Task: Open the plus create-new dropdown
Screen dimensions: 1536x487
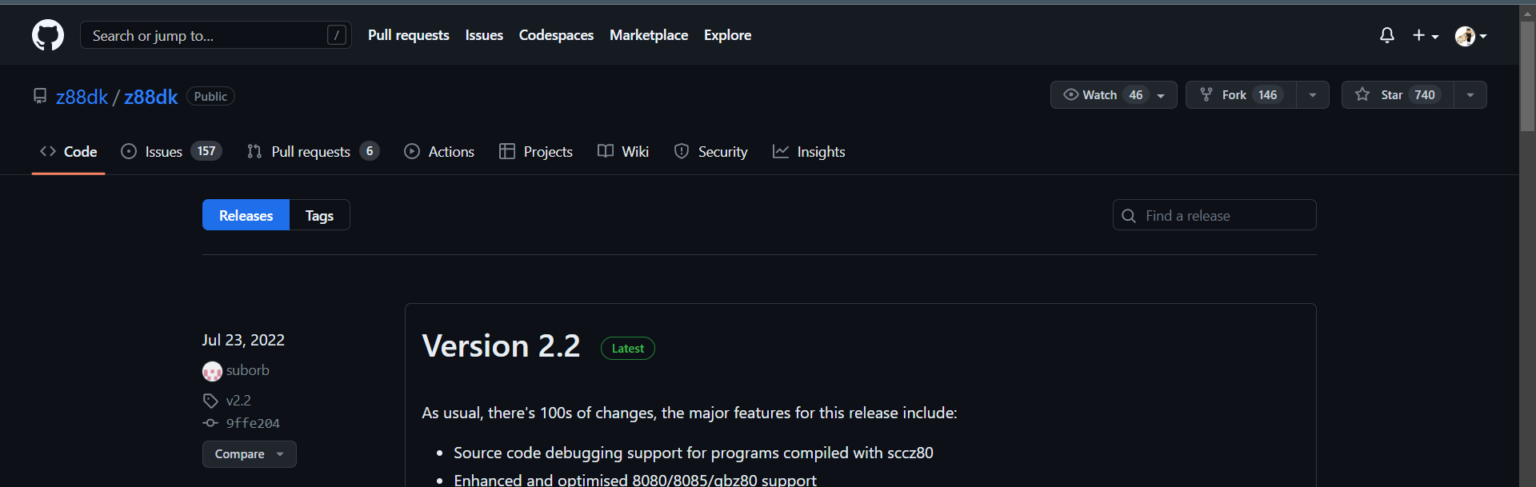Action: coord(1425,35)
